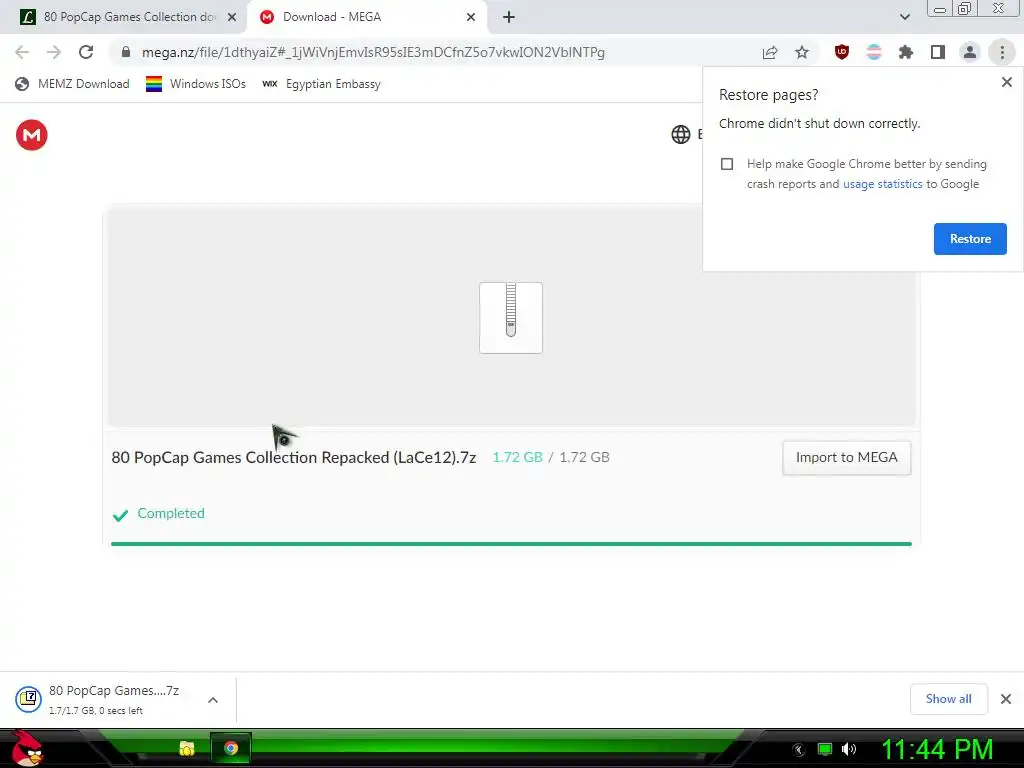Follow the usage statistics link

[x=882, y=184]
